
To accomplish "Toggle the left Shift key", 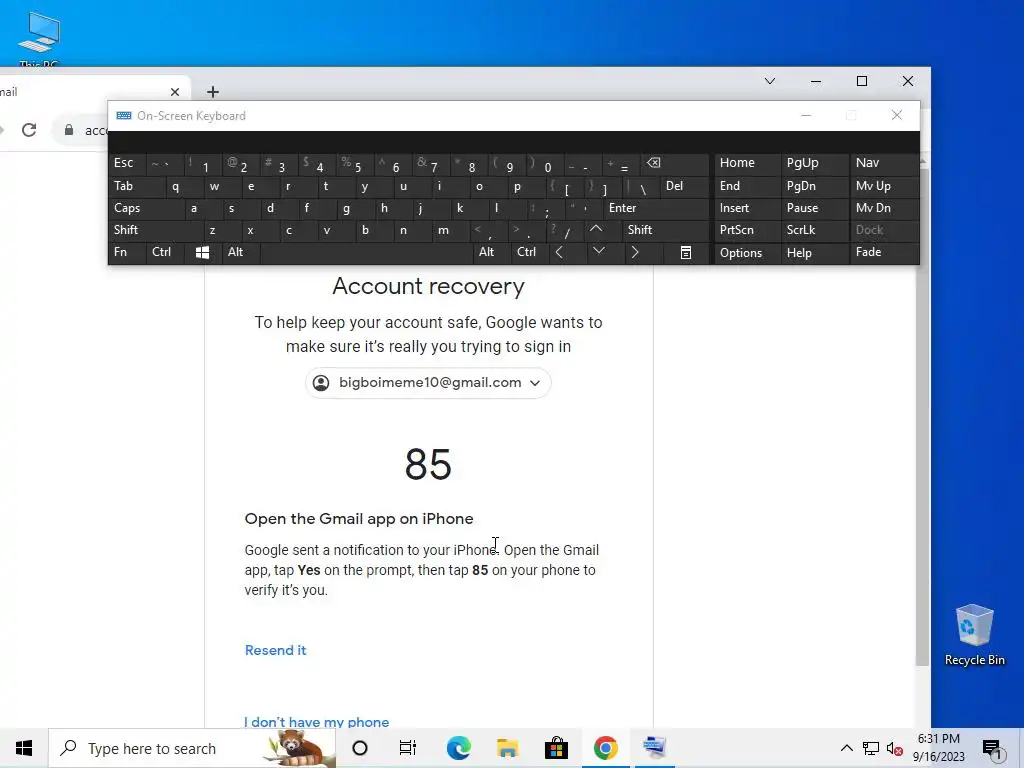I will click(x=155, y=230).
